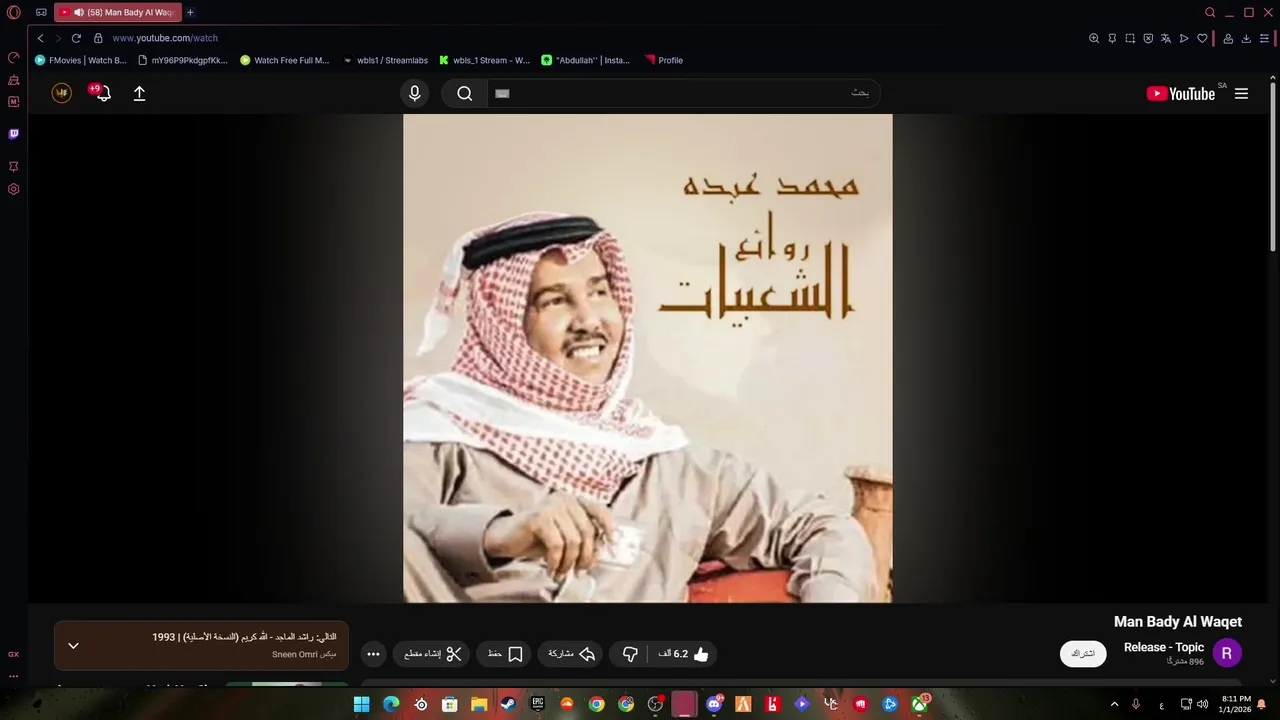Viewport: 1280px width, 720px height.
Task: Open Steam from the taskbar
Action: tap(508, 704)
